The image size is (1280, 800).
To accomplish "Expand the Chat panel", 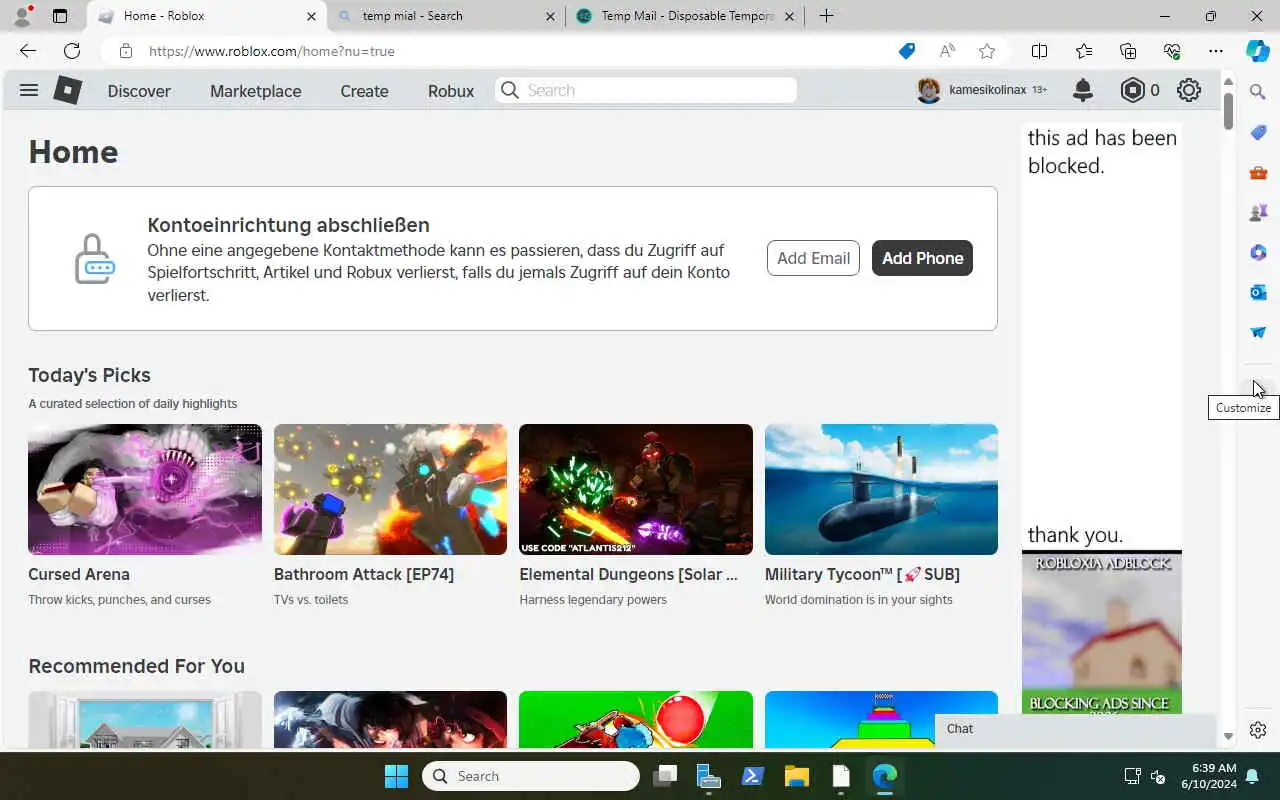I will coord(1075,729).
